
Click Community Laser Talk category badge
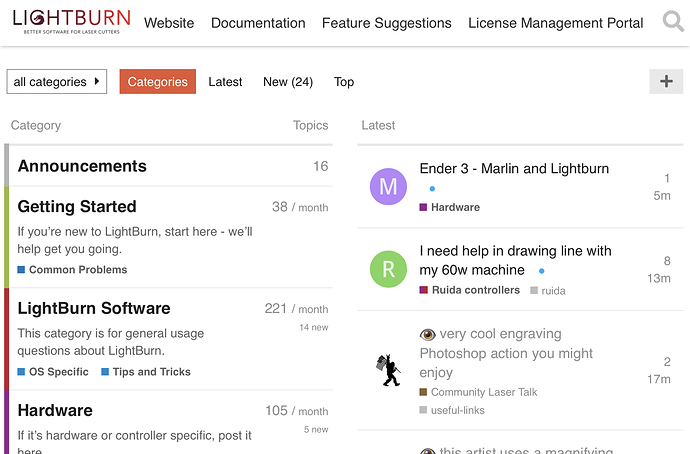[x=478, y=392]
